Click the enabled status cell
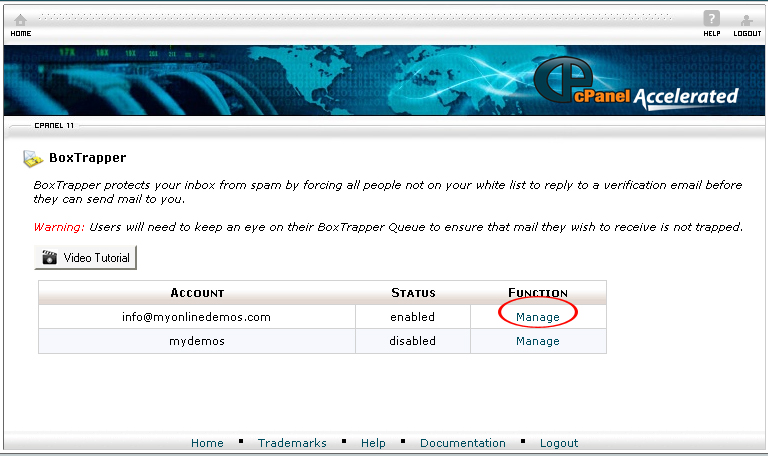The width and height of the screenshot is (768, 456). coord(413,317)
